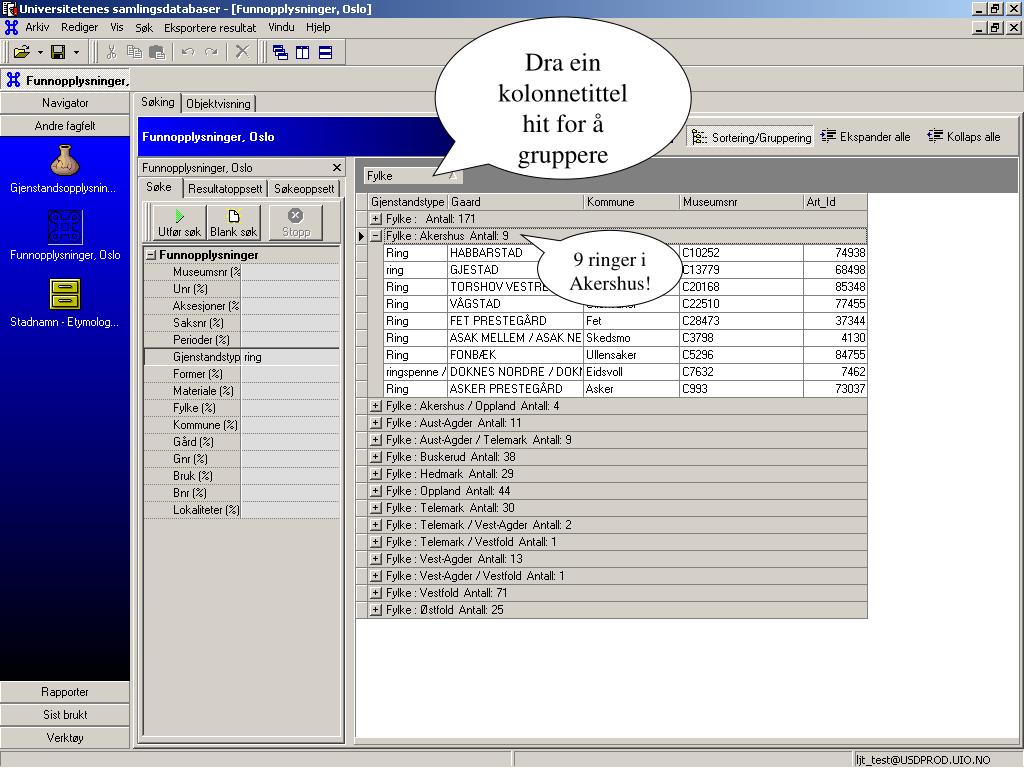Open the Rapporter panel section
This screenshot has width=1024, height=768.
[65, 692]
